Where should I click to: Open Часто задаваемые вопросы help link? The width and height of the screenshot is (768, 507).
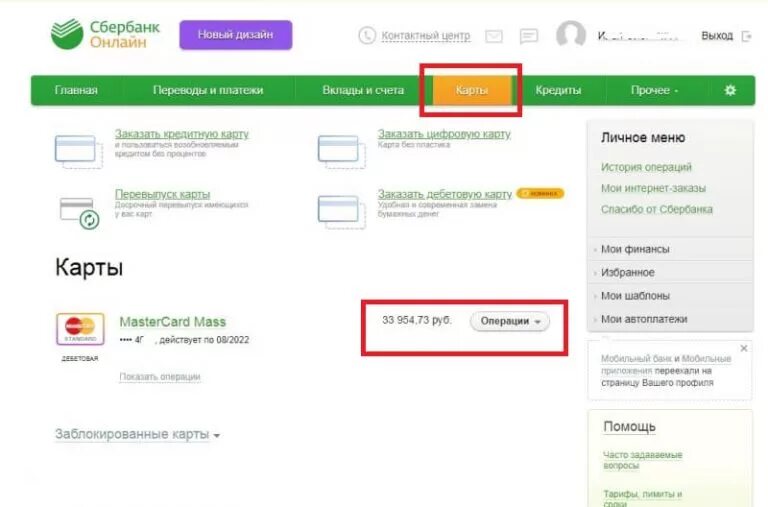pos(642,460)
